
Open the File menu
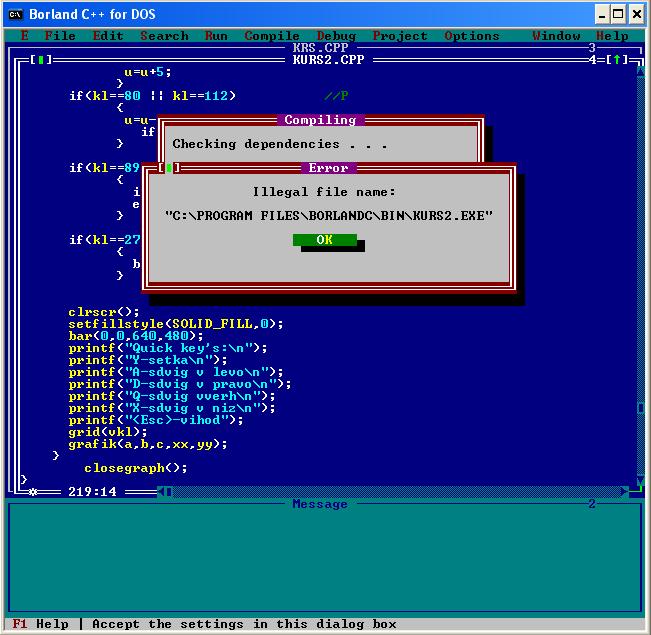click(x=60, y=36)
